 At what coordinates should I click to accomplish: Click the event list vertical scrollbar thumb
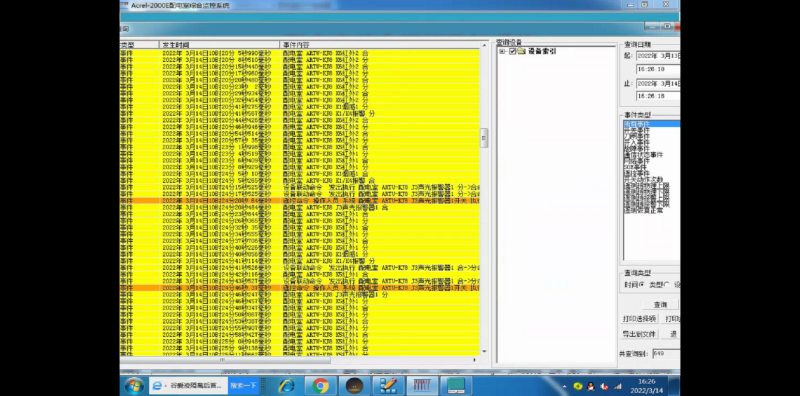pos(484,138)
